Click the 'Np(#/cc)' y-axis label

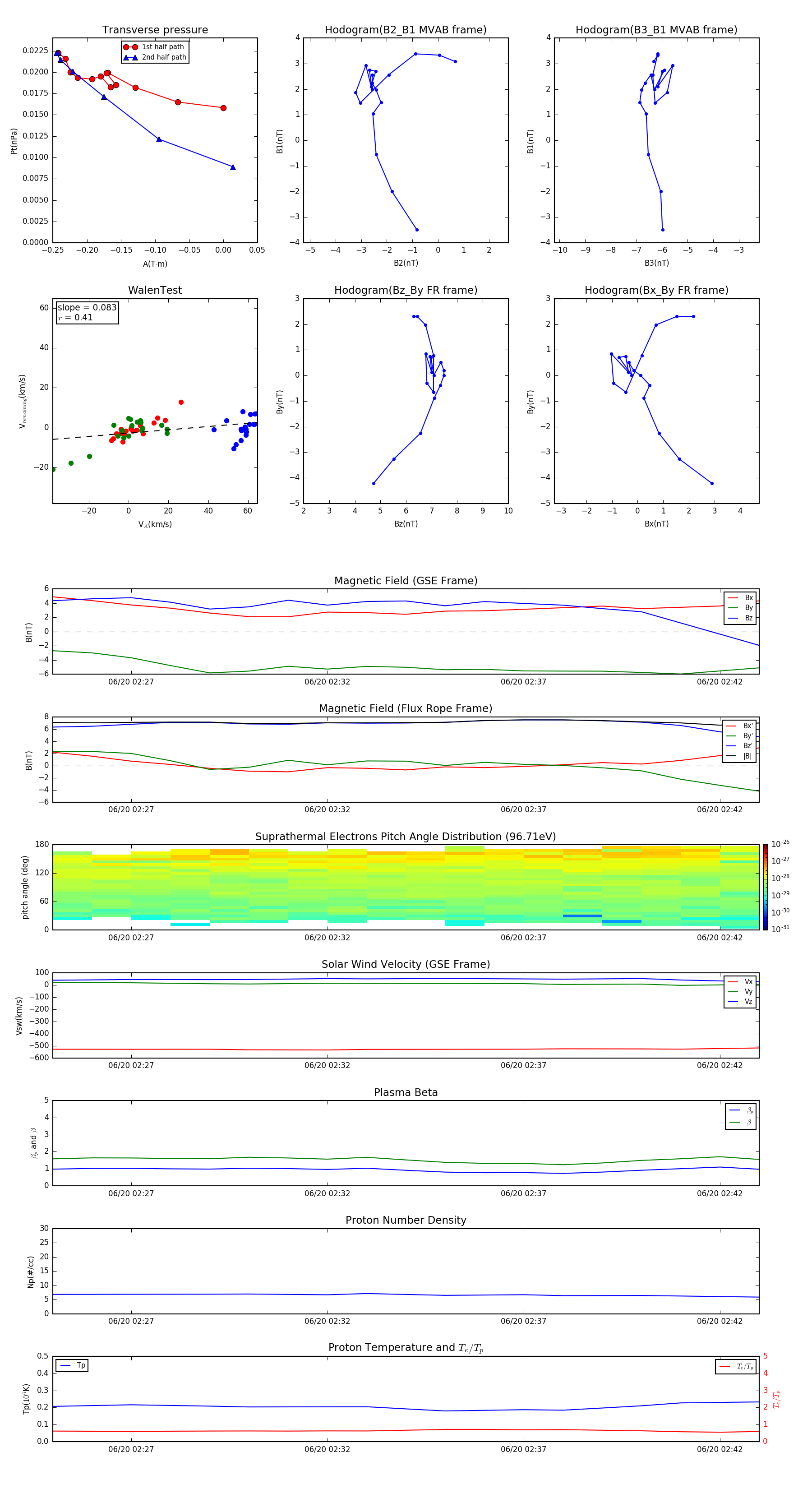pos(31,1272)
